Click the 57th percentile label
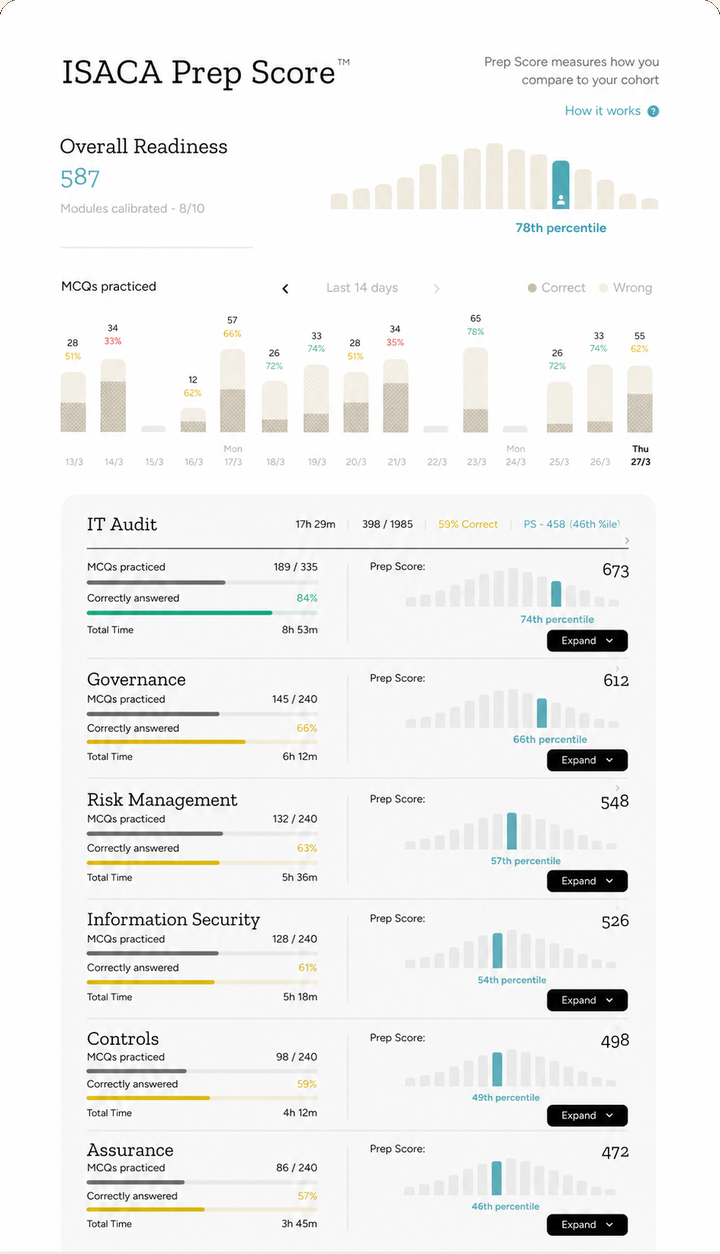The height and width of the screenshot is (1254, 720). (x=525, y=861)
